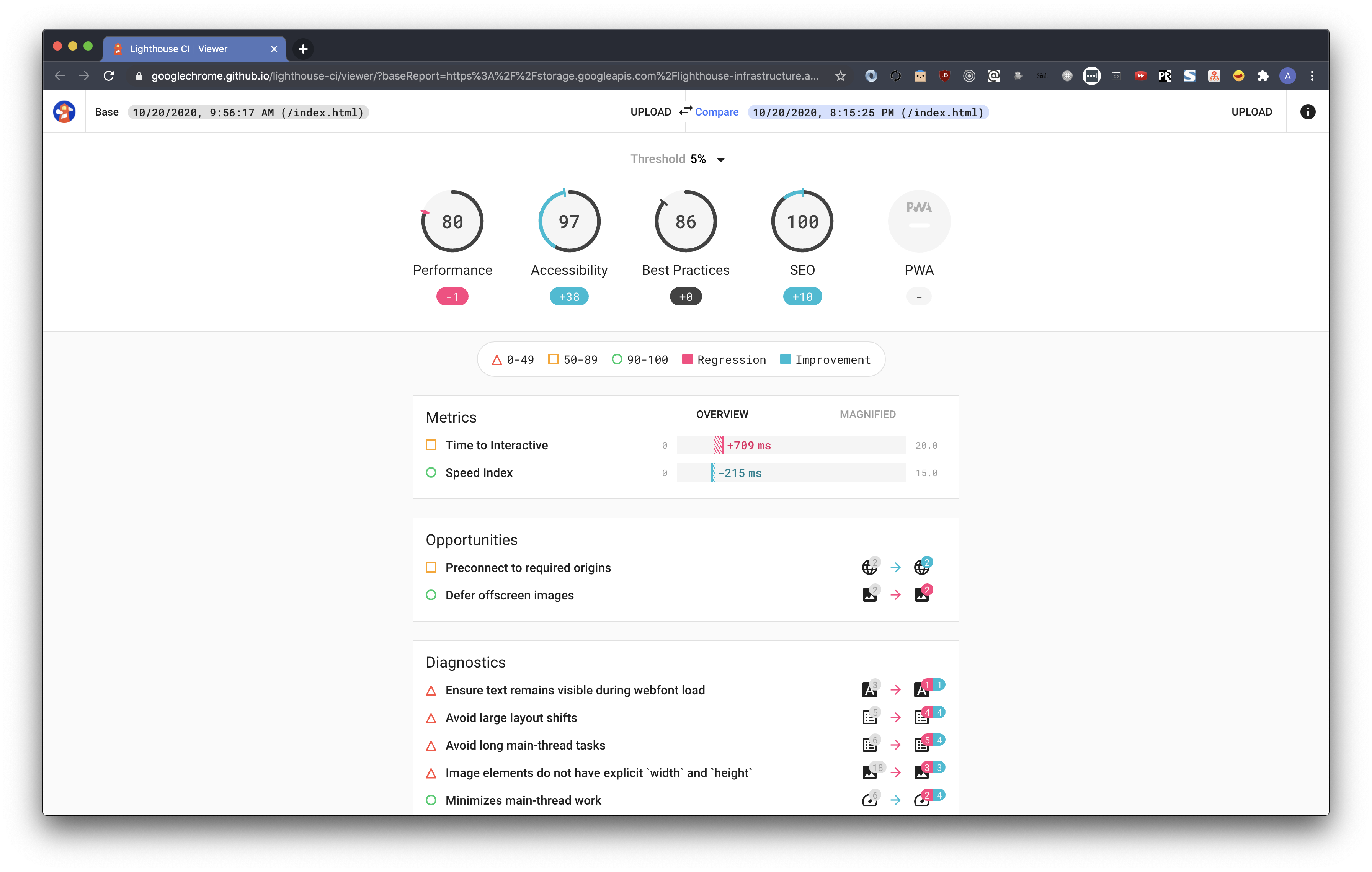The image size is (1372, 872).
Task: Reload the page
Action: [109, 76]
